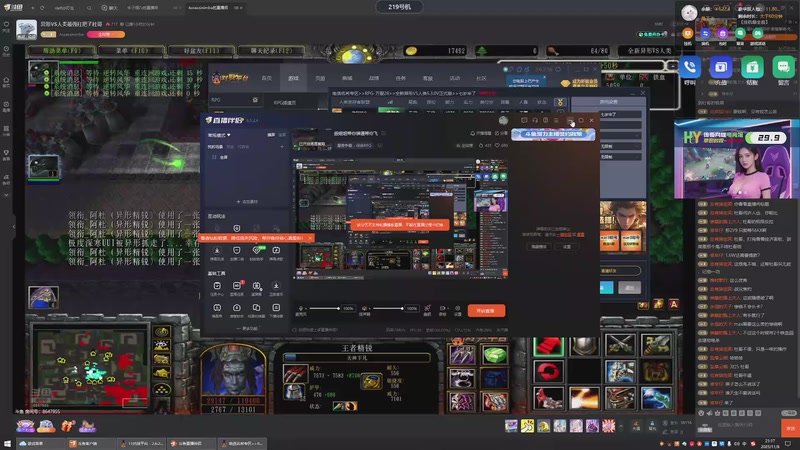Open picture quality icon left of start button
Image resolution: width=800 pixels, height=450 pixels.
click(x=428, y=310)
